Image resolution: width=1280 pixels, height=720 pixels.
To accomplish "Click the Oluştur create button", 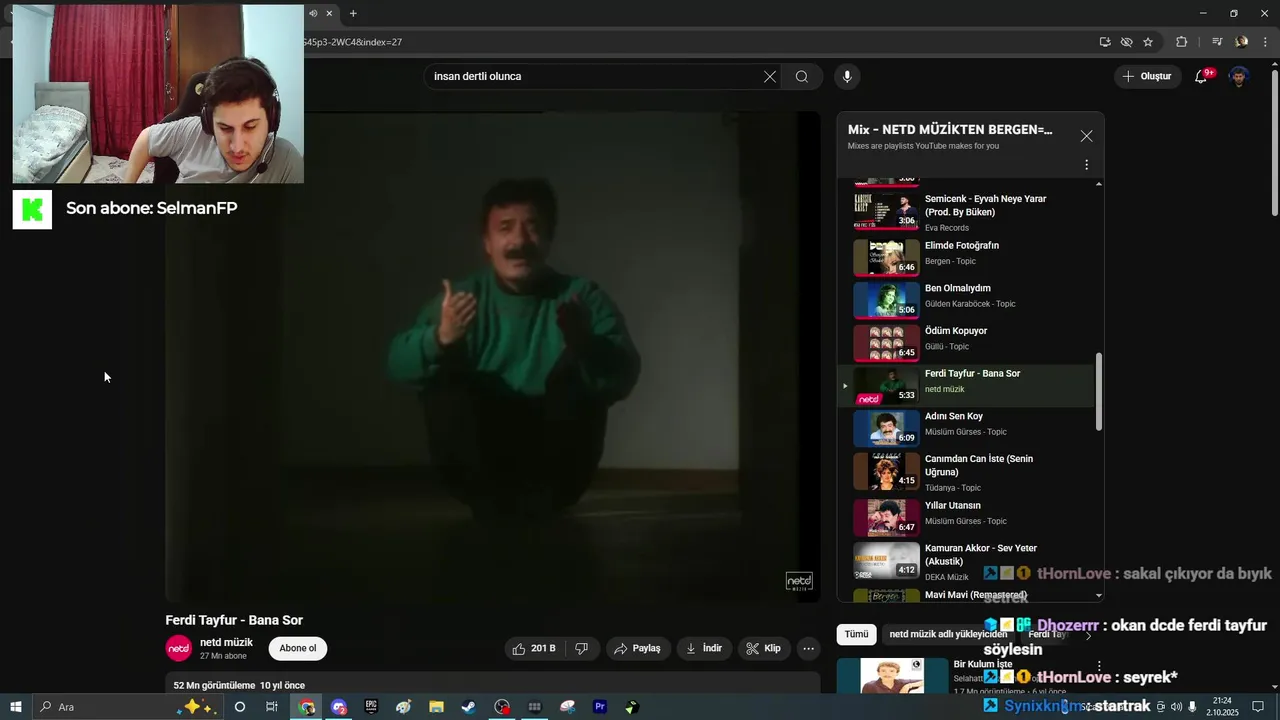I will (1148, 76).
